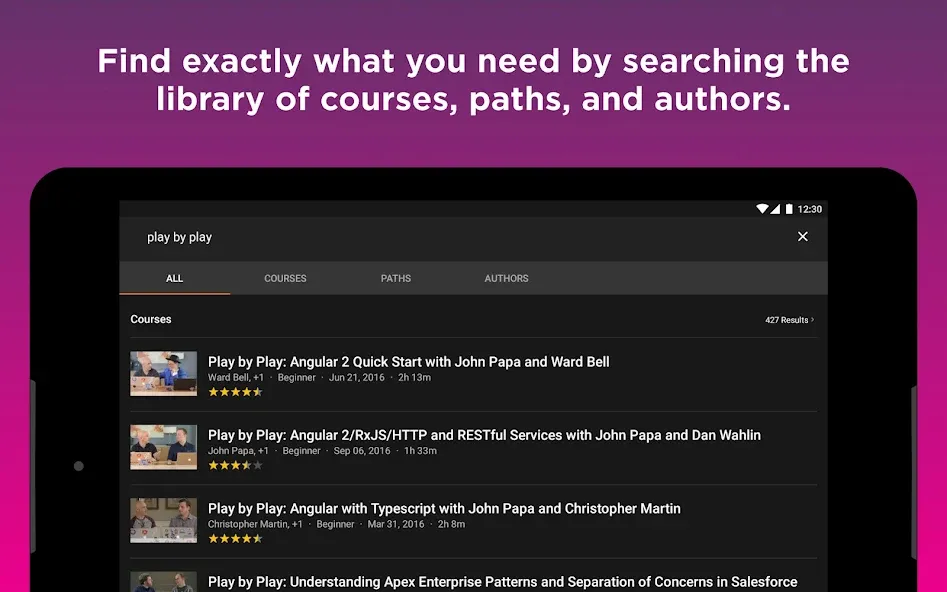The height and width of the screenshot is (592, 947).
Task: Open Angular with Typescript course title
Action: [x=445, y=509]
